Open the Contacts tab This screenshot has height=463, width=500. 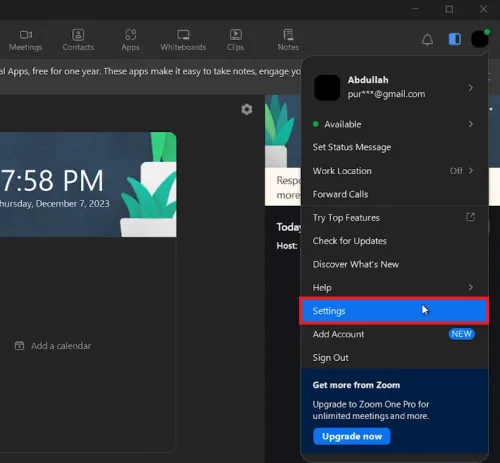tap(78, 40)
